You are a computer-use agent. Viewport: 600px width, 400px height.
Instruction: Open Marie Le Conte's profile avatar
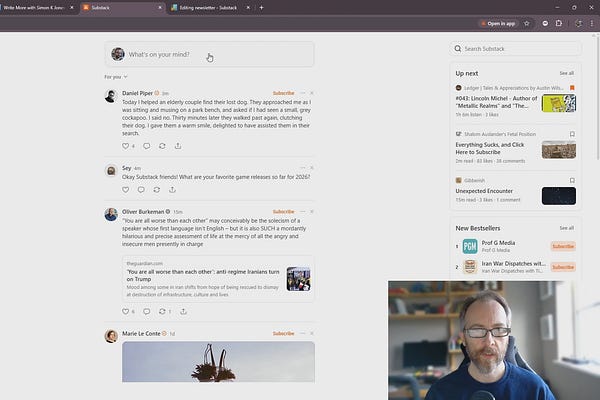[111, 336]
